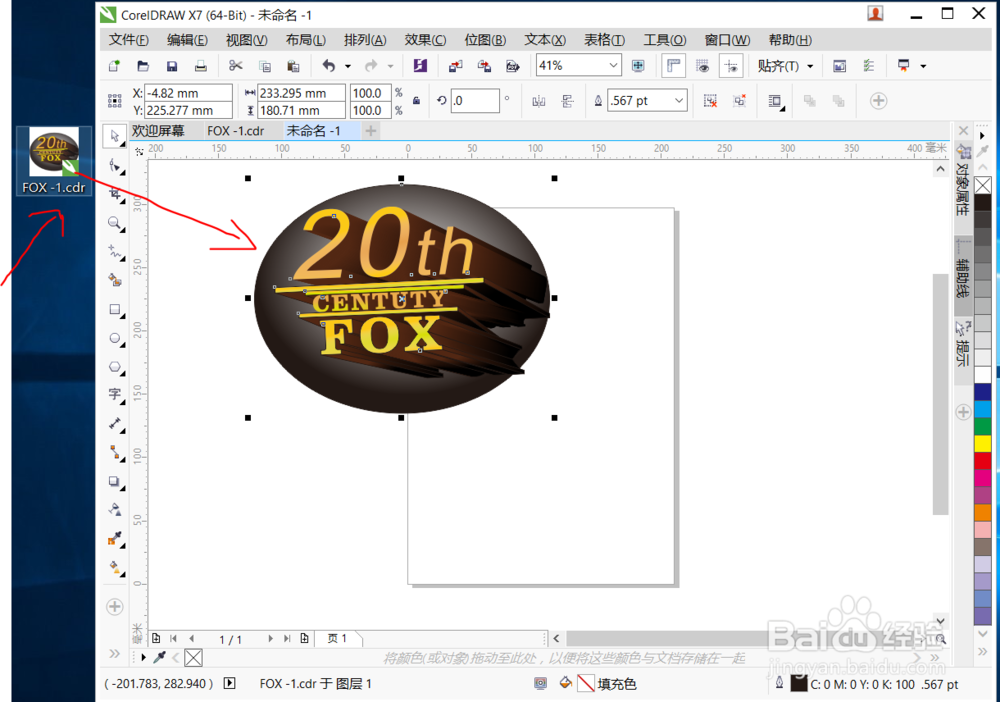1000x702 pixels.
Task: Switch to the 欢迎屏幕 tab
Action: coord(158,131)
